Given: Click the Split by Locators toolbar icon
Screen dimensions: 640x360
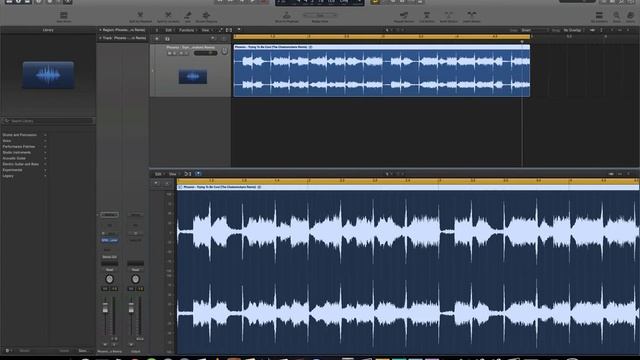Looking at the screenshot, I should (168, 16).
